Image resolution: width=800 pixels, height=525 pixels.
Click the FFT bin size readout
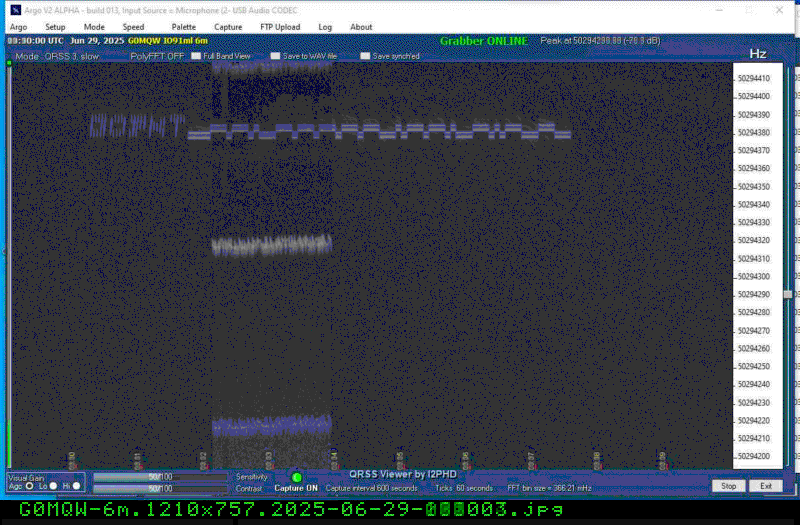(x=549, y=488)
